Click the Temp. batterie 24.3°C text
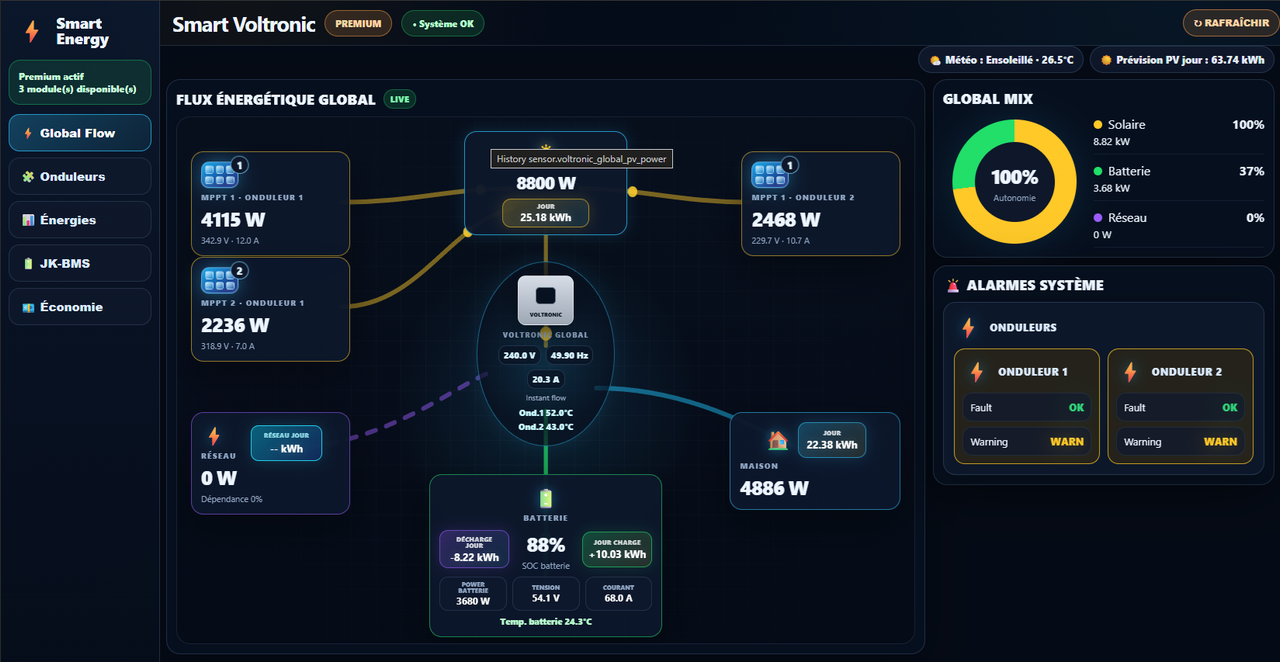This screenshot has width=1280, height=662. [x=546, y=622]
